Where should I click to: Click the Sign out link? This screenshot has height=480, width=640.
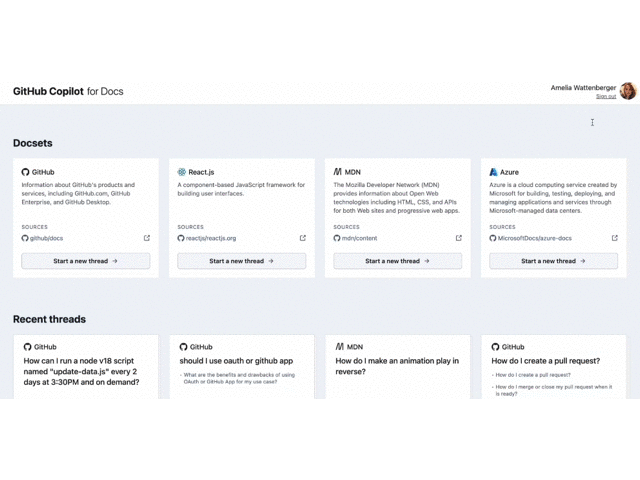pyautogui.click(x=606, y=96)
